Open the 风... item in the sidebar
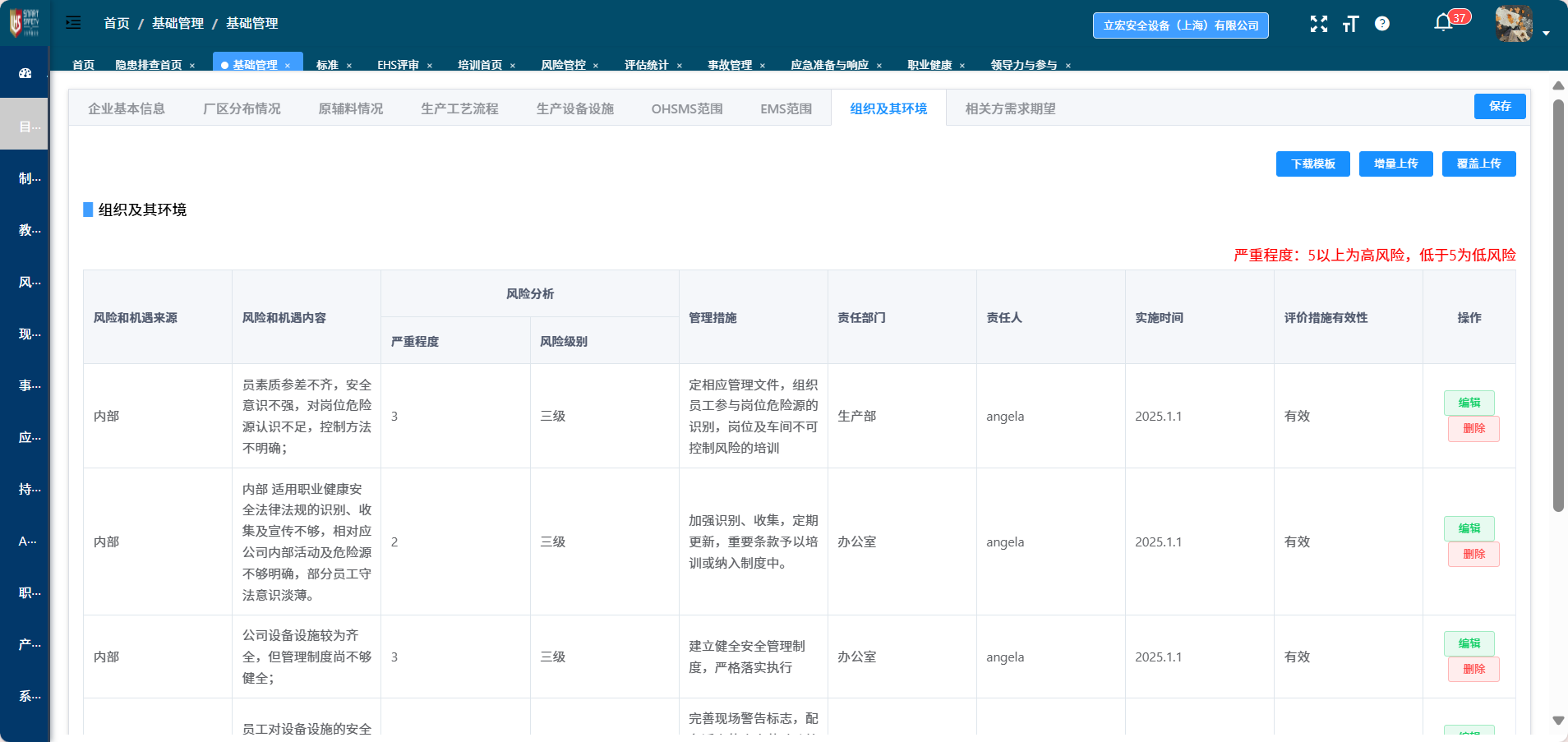 point(30,282)
